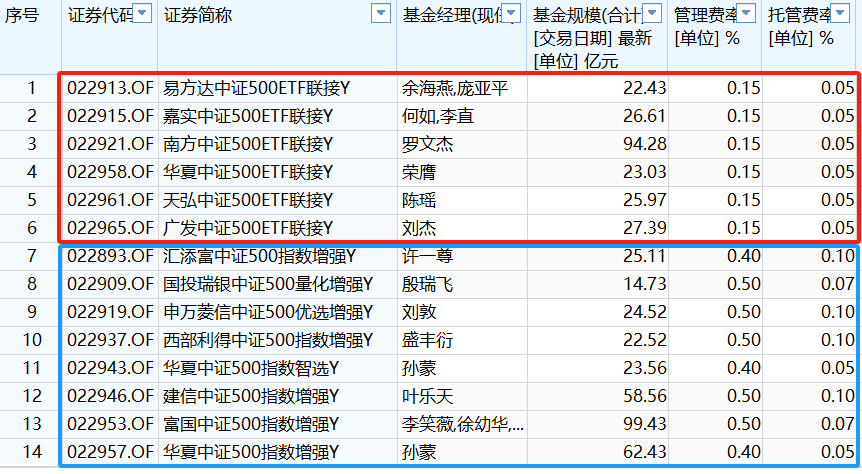The width and height of the screenshot is (862, 474).
Task: Select fund size value 27.39
Action: [645, 228]
